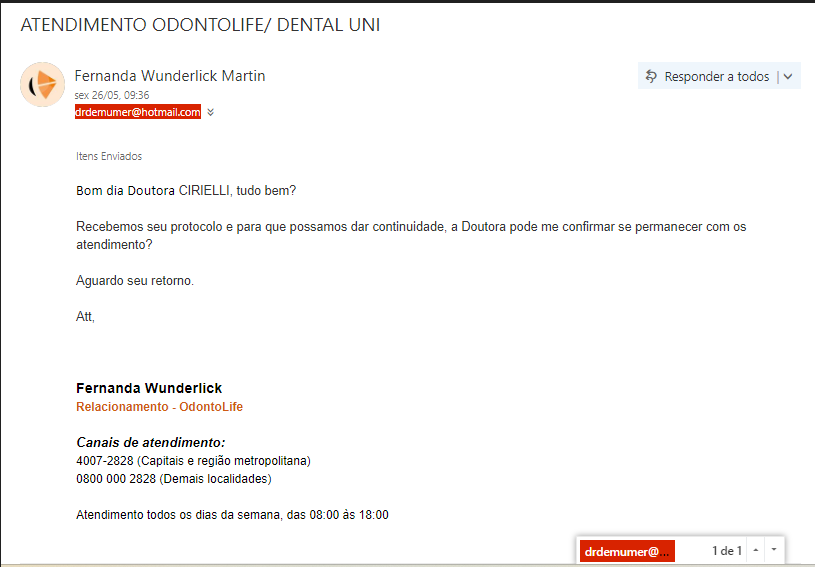Image resolution: width=815 pixels, height=567 pixels.
Task: Click the highlighted hotmail recipient address
Action: [x=138, y=112]
